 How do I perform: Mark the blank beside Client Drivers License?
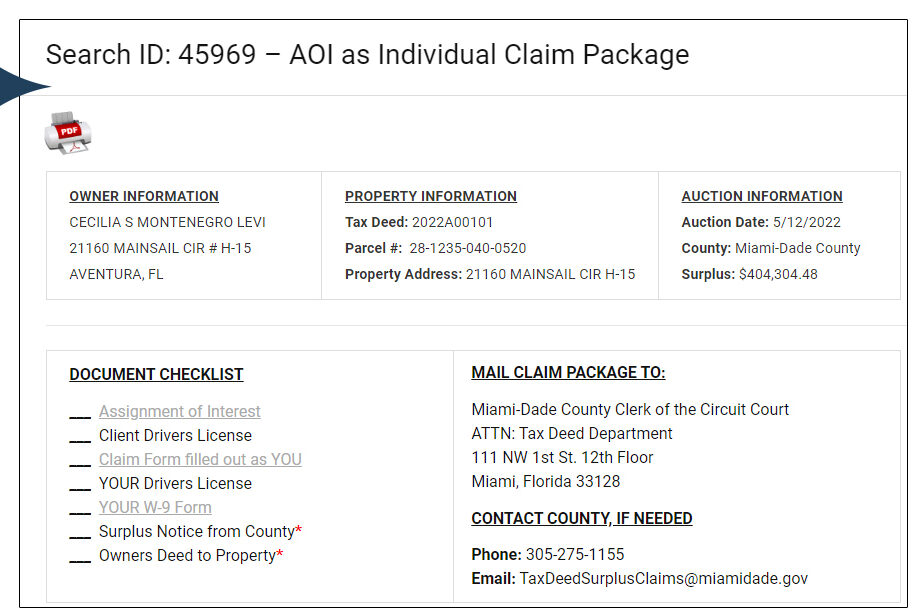(x=80, y=437)
